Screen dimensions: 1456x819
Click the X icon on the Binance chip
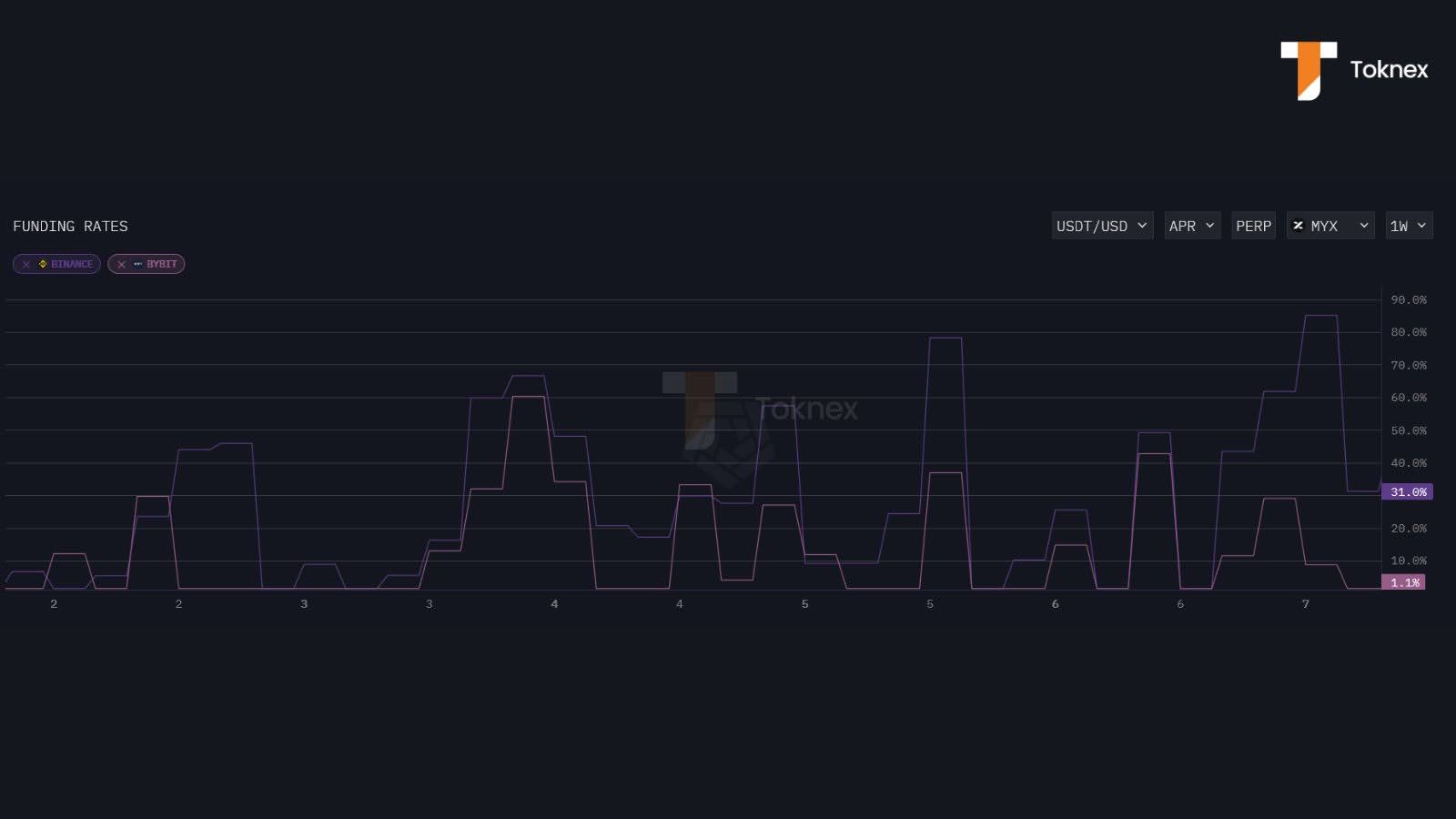[26, 264]
